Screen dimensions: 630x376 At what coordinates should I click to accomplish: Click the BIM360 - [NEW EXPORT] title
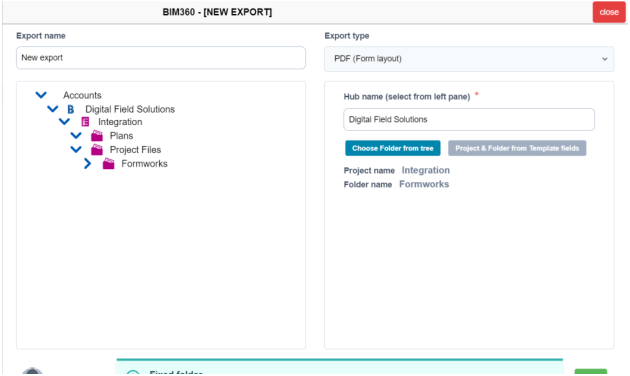pyautogui.click(x=217, y=12)
